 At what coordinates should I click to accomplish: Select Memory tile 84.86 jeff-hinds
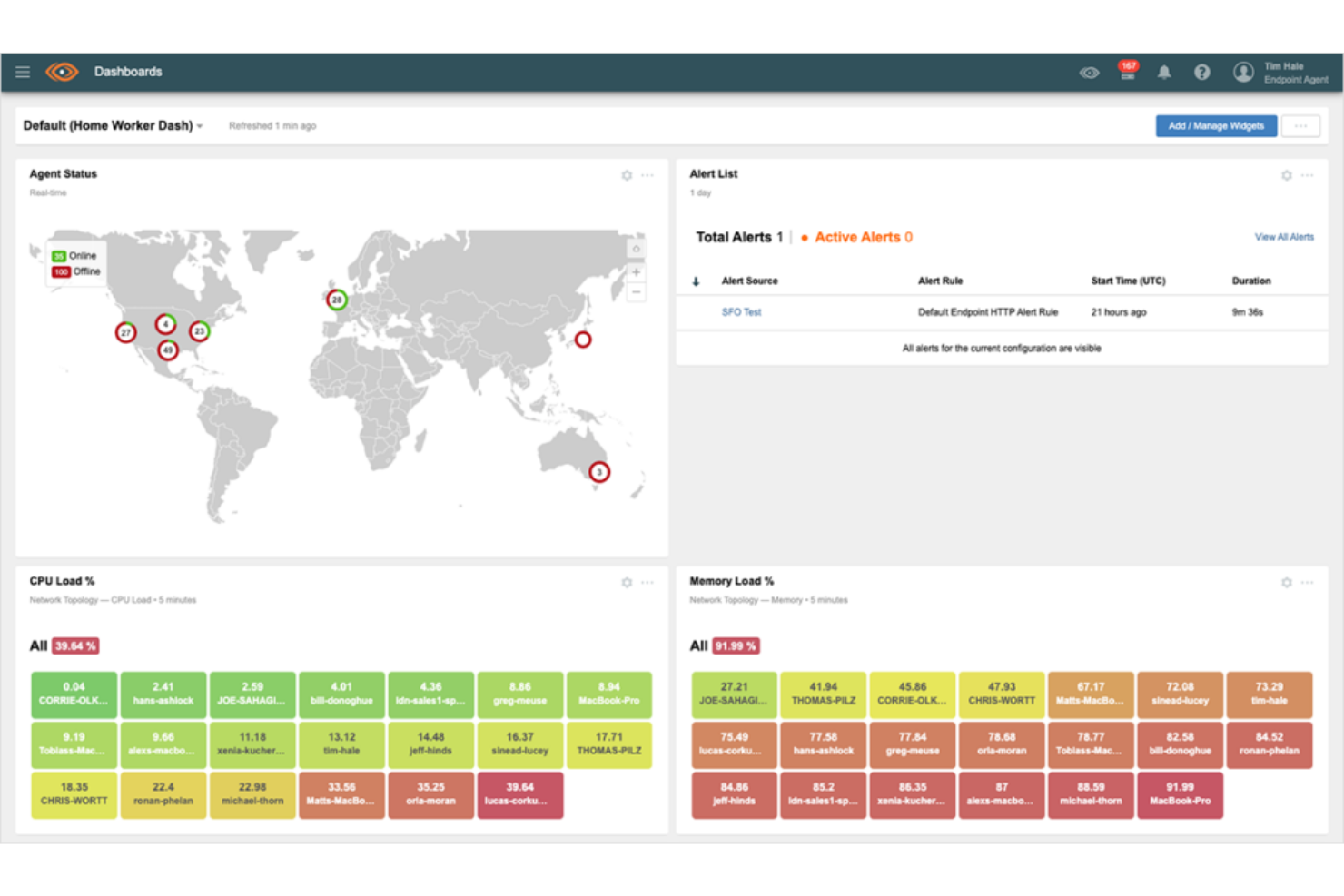(x=734, y=794)
